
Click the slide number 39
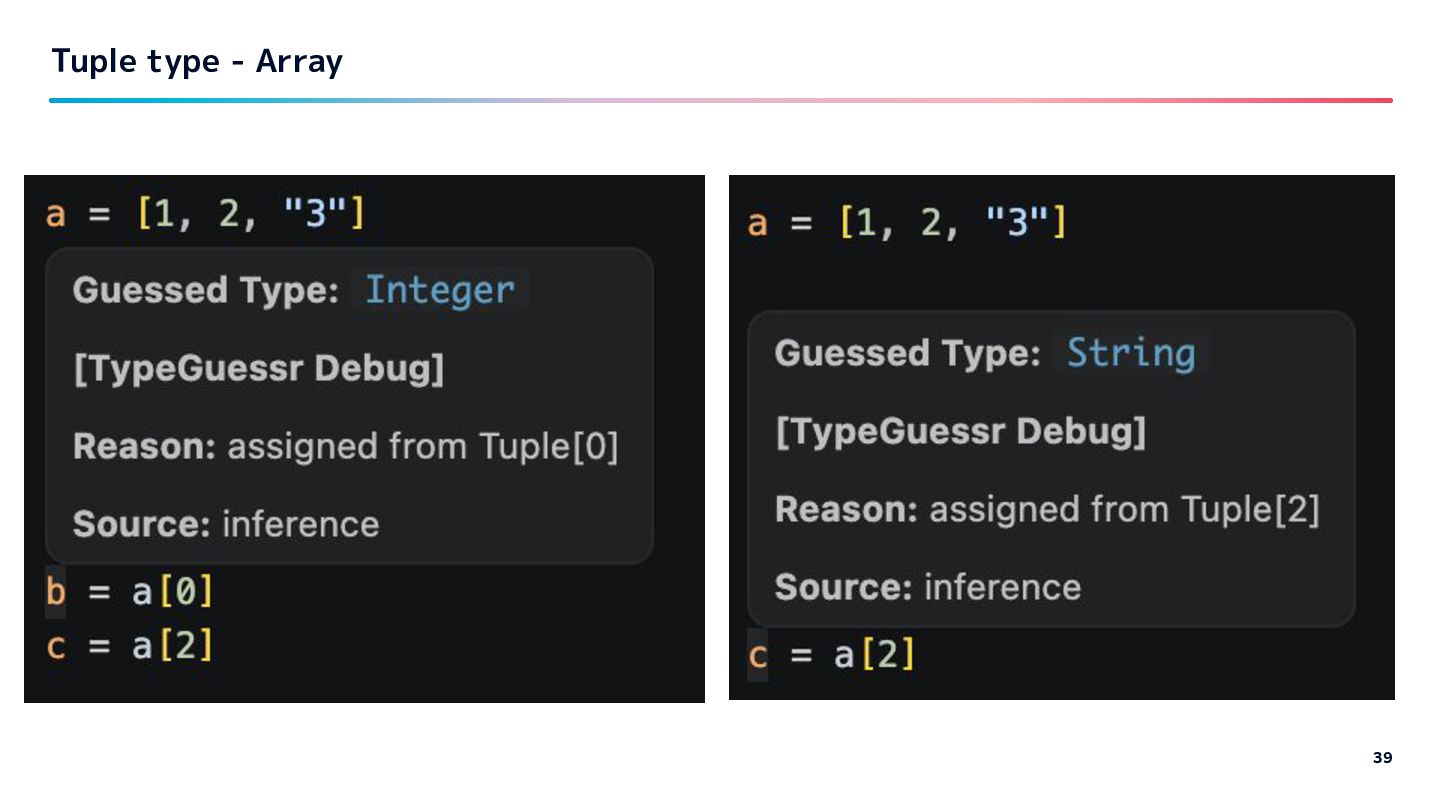[x=1382, y=757]
